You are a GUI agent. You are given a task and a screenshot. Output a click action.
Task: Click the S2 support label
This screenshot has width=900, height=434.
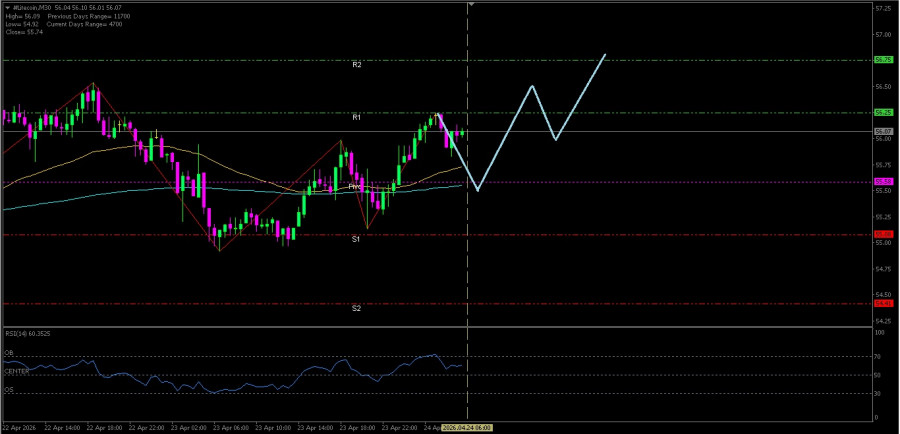click(356, 308)
